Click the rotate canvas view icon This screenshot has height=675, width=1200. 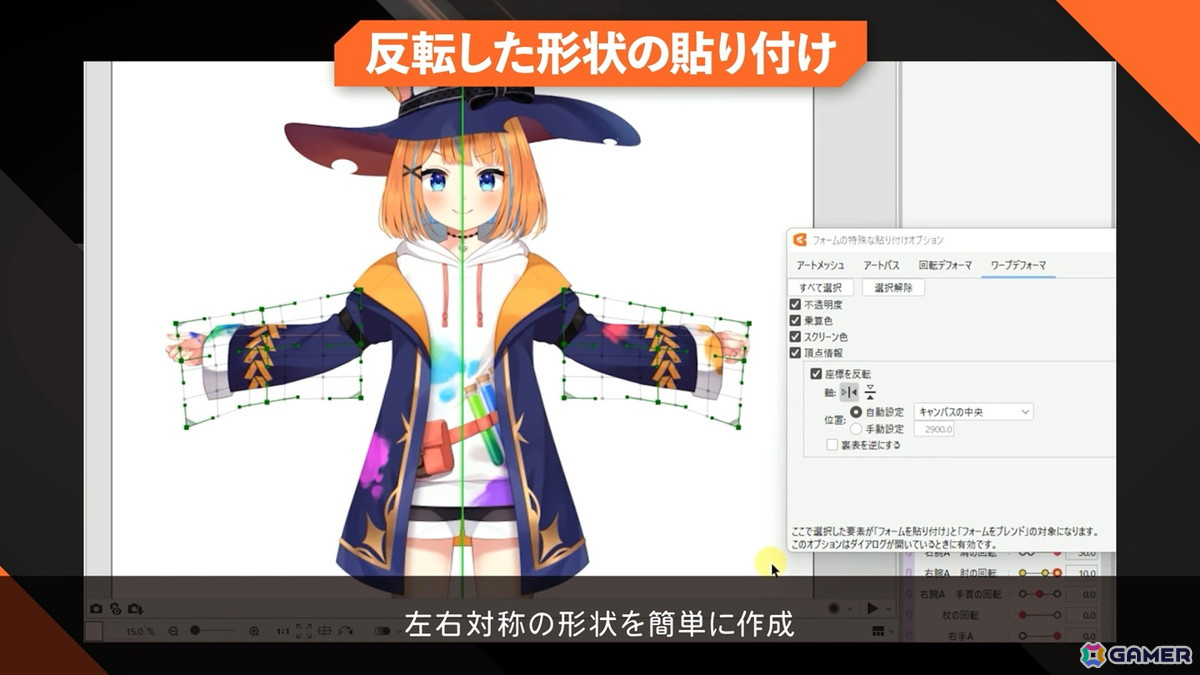coord(346,631)
